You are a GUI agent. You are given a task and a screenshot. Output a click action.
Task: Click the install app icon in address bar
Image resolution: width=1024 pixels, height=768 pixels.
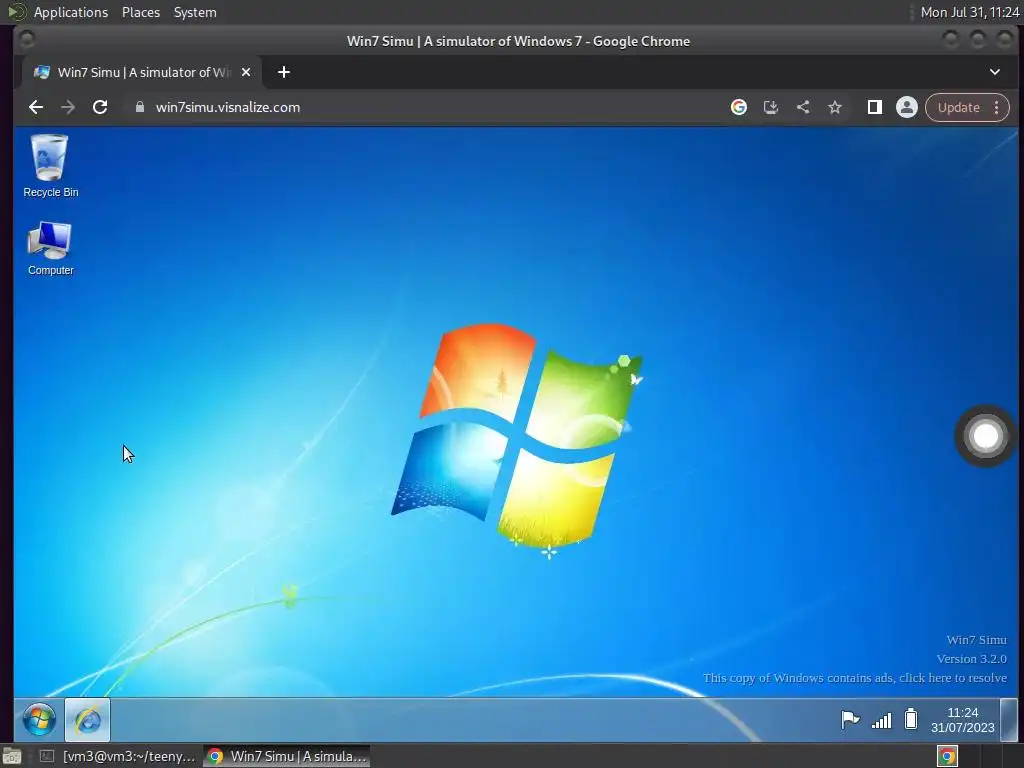pyautogui.click(x=771, y=107)
